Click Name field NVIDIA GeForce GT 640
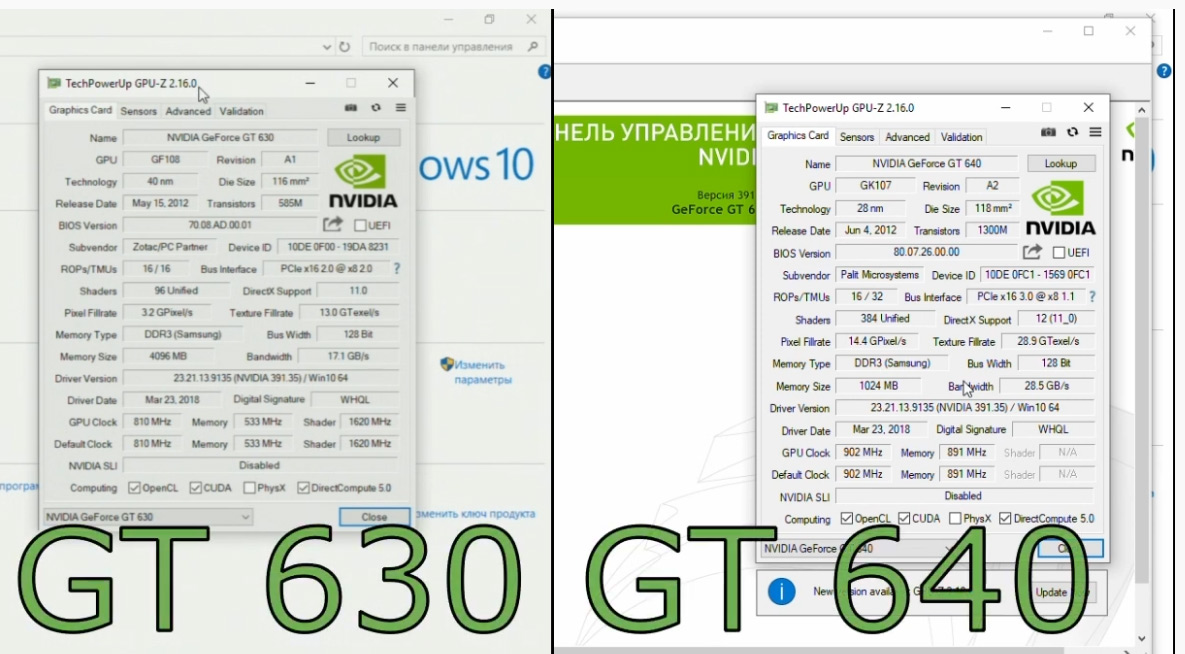 tap(927, 163)
